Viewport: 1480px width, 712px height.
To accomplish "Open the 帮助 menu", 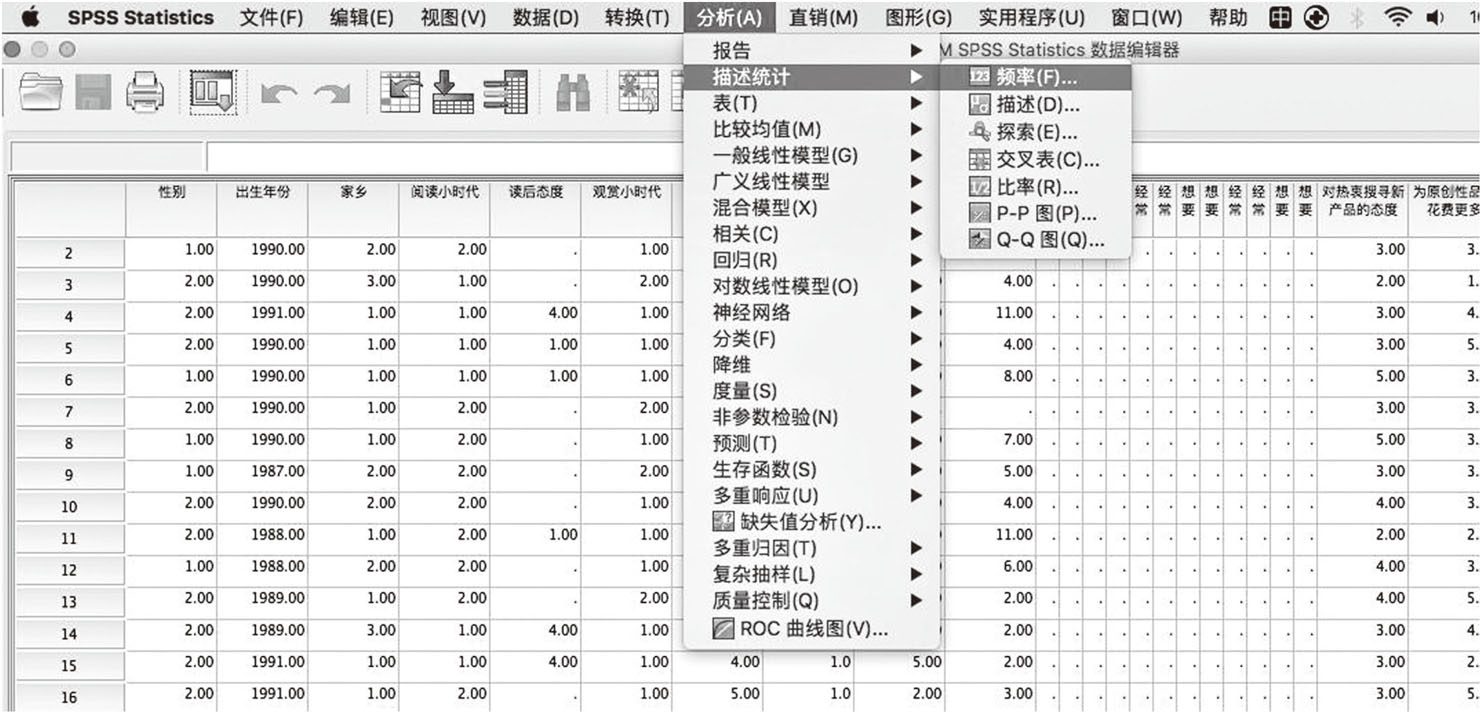I will click(1227, 17).
